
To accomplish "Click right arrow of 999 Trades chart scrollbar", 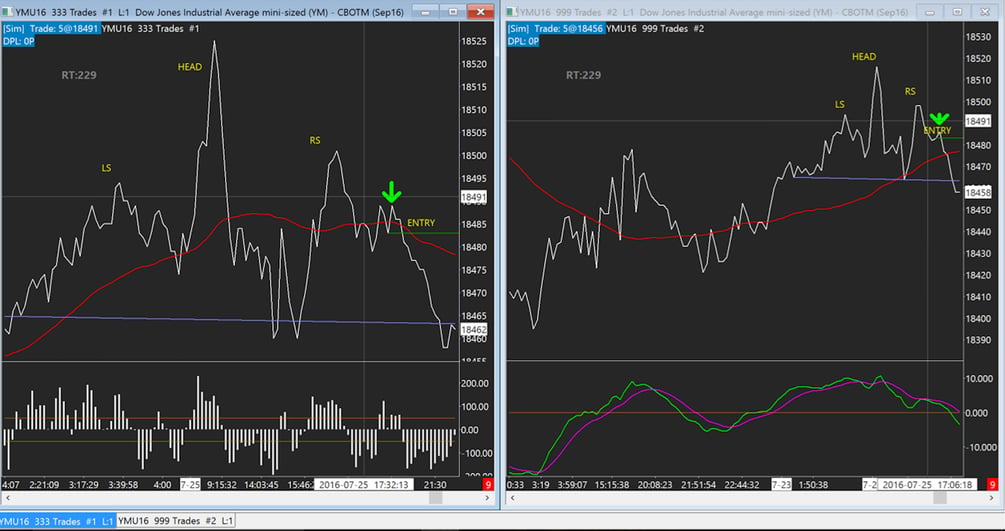I will click(993, 498).
